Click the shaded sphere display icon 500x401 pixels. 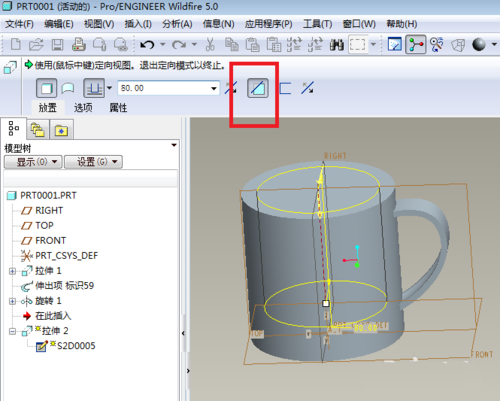coord(479,44)
